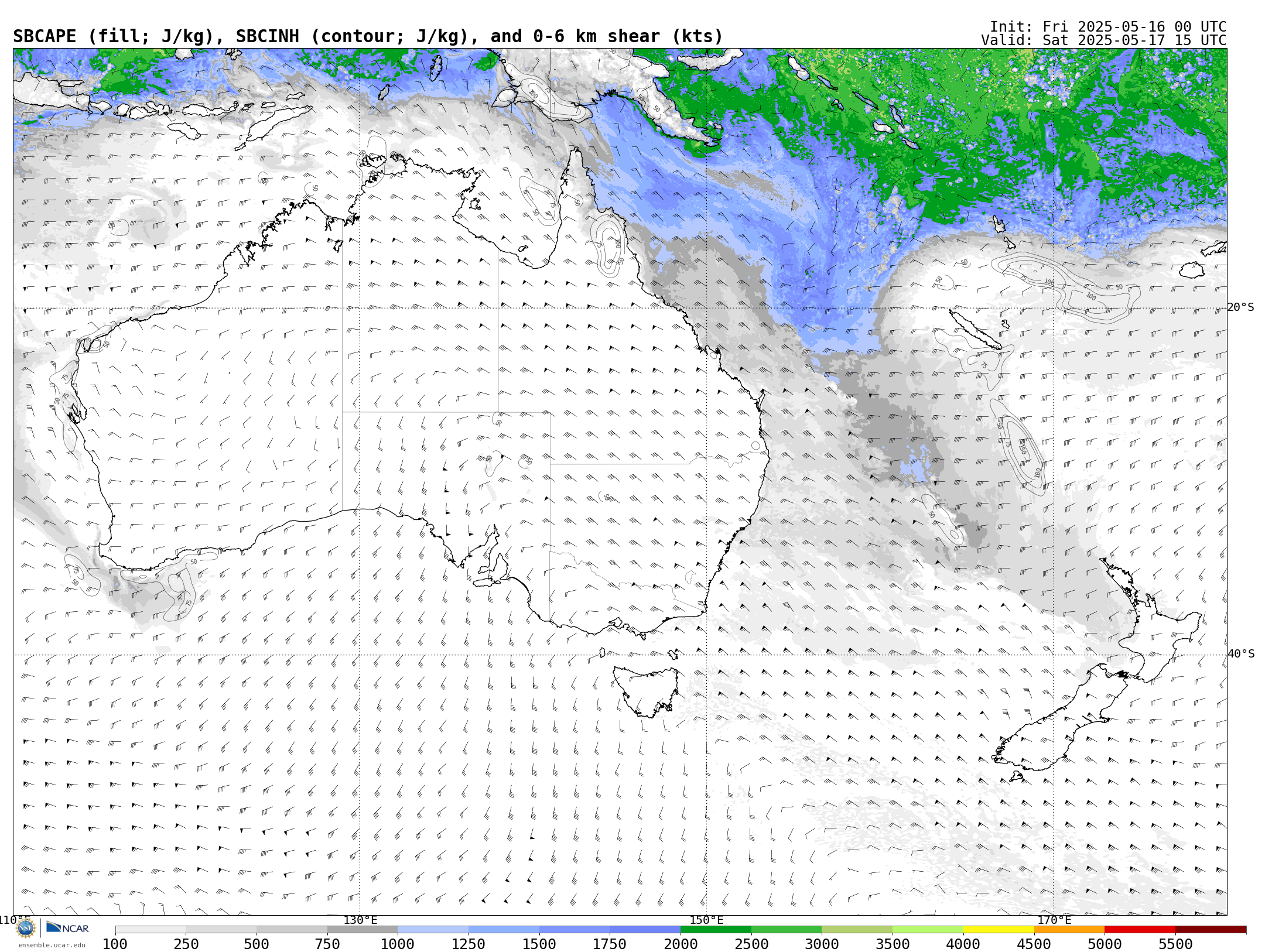Click the Init: Fri 2025-05-16 00 UTC text

pyautogui.click(x=1108, y=27)
